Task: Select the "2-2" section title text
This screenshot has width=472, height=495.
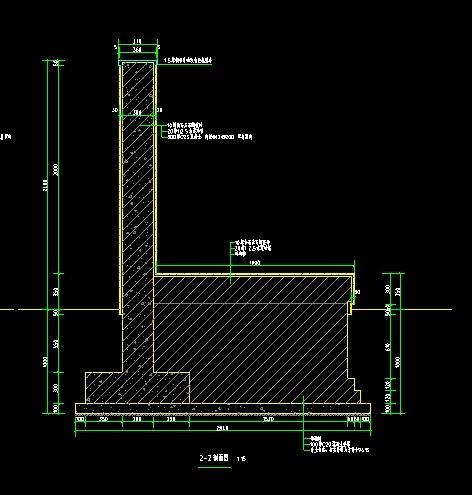Action: pyautogui.click(x=214, y=458)
